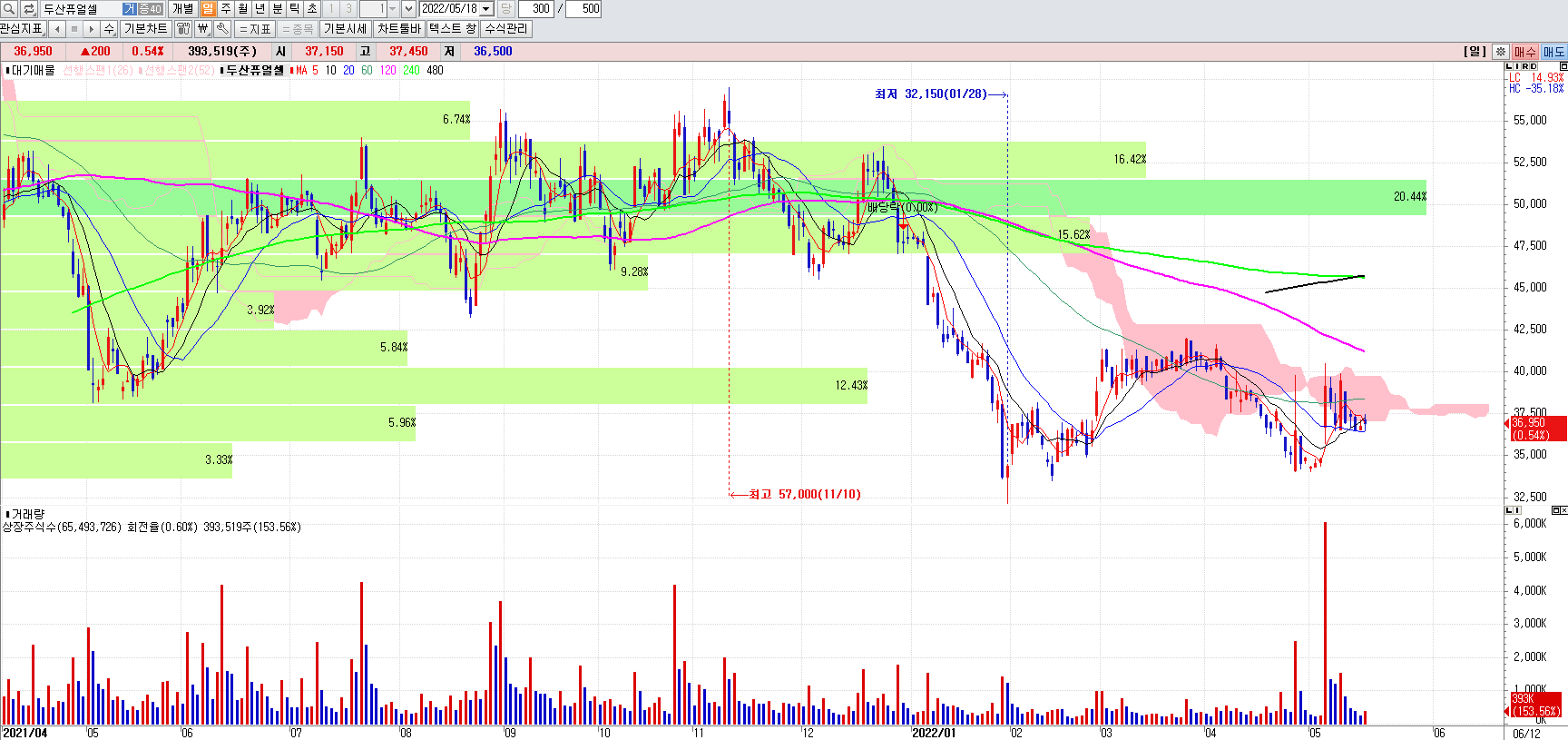Click the date field 2022/05/18
The image size is (1568, 740).
(449, 9)
